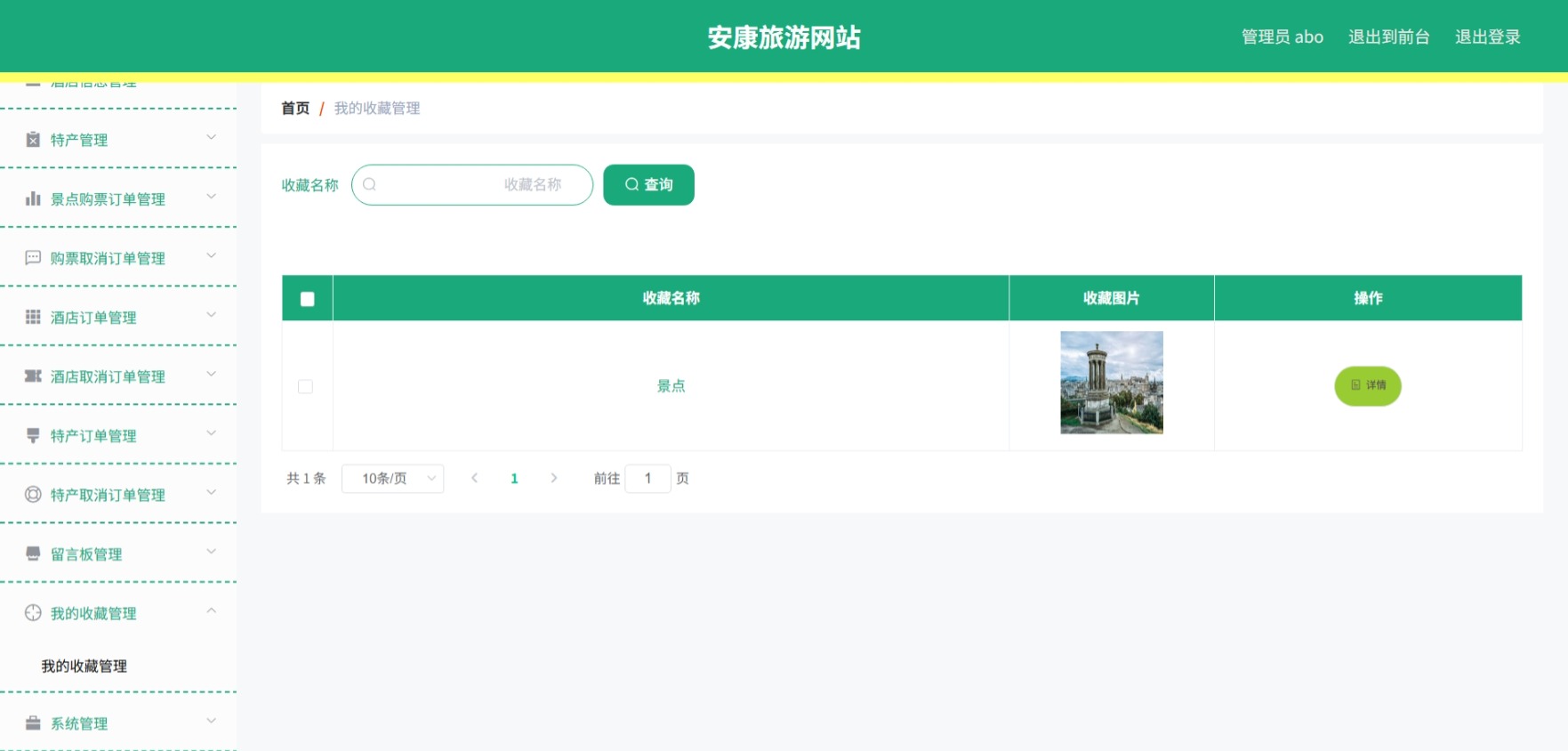Viewport: 1568px width, 751px height.
Task: Toggle the select-all checkbox in table header
Action: (308, 299)
